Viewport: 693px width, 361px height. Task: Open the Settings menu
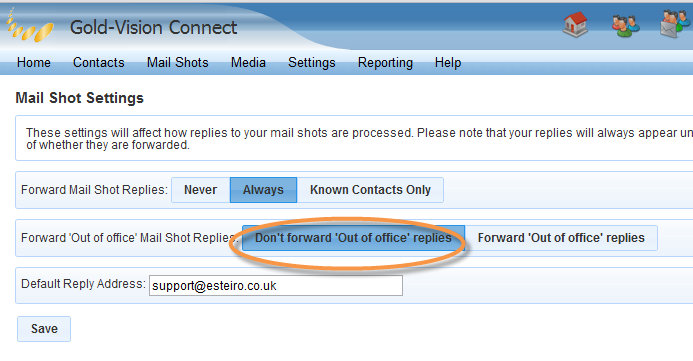pos(312,63)
